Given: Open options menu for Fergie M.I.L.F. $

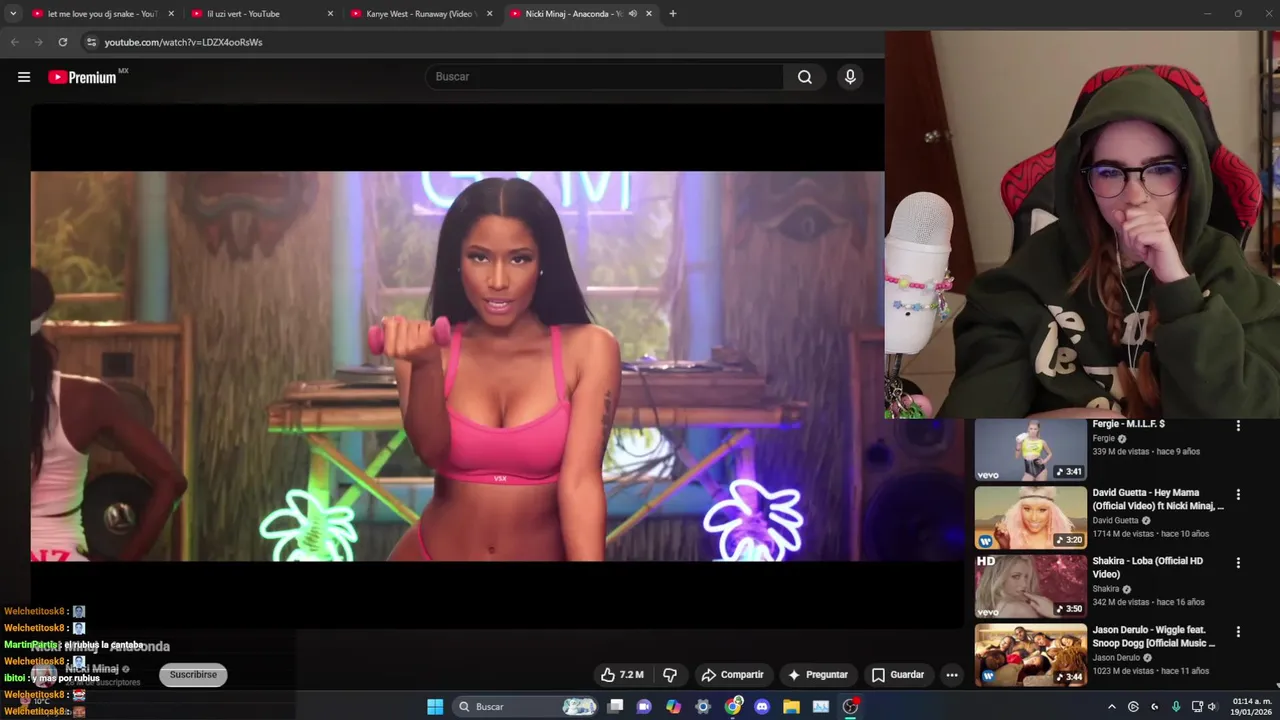Looking at the screenshot, I should tap(1238, 426).
